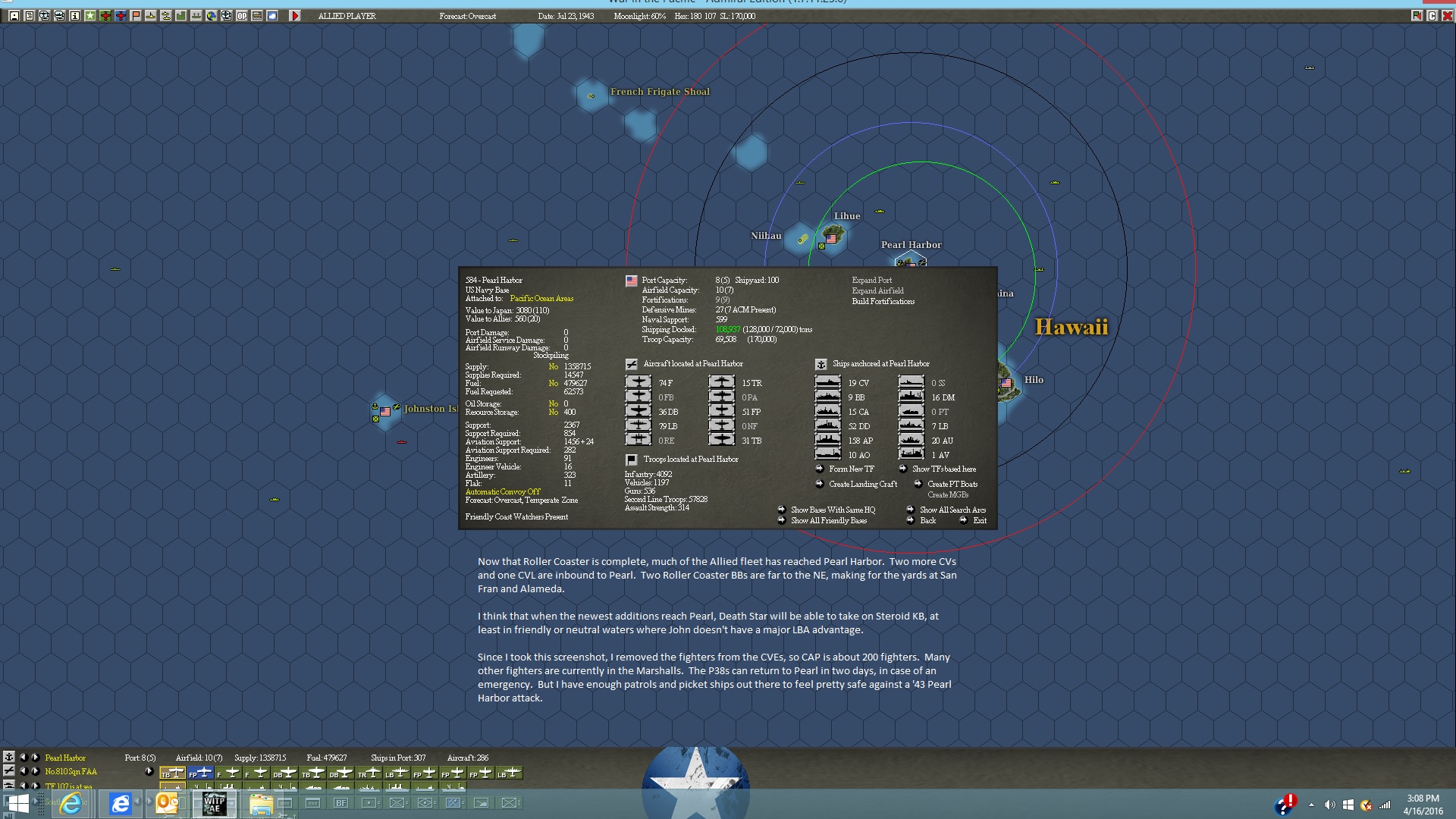Click next arrow beside No.810 Sqn FAA
1456x819 pixels.
[35, 771]
